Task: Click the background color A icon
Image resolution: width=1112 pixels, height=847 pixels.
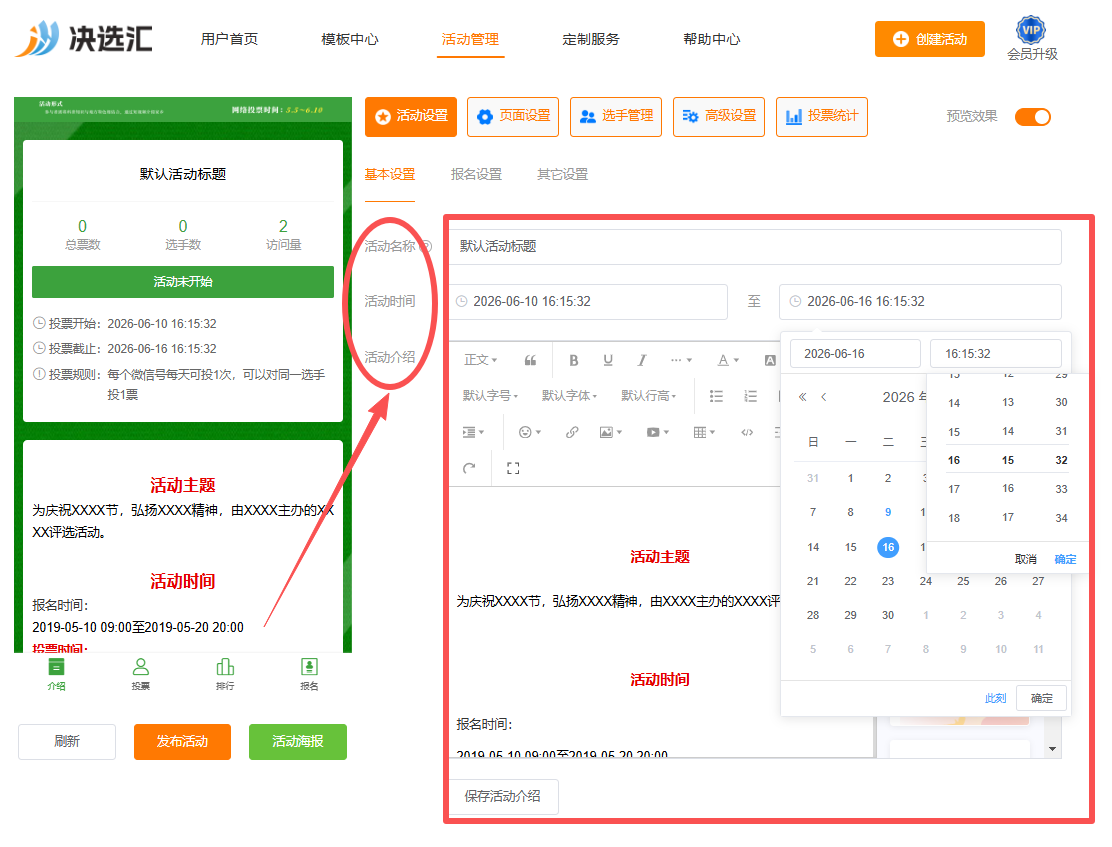Action: pyautogui.click(x=770, y=360)
